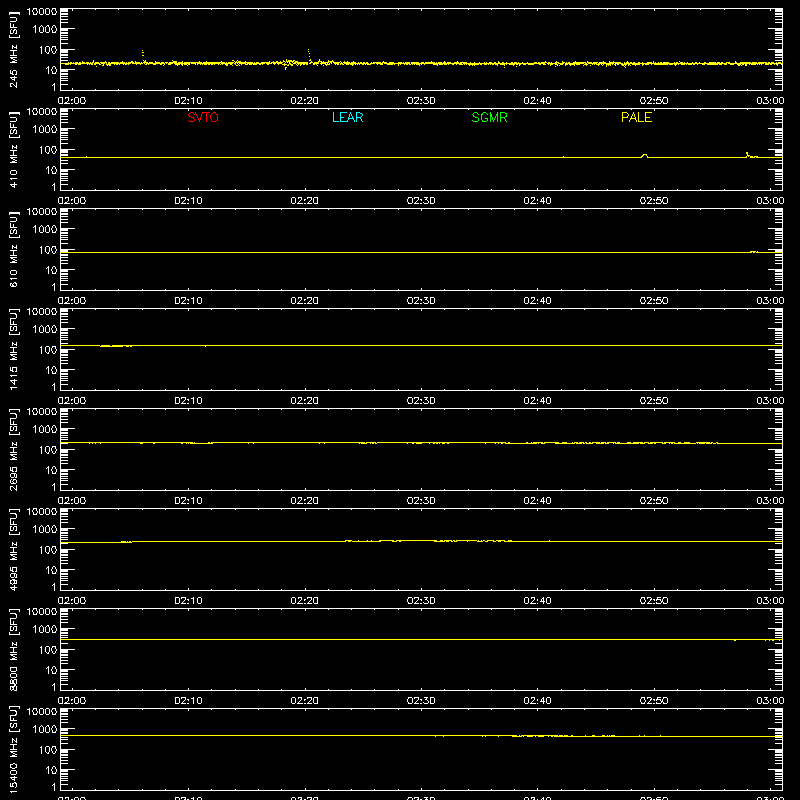Click the yellow PALE station label
This screenshot has height=800, width=800.
coord(636,117)
